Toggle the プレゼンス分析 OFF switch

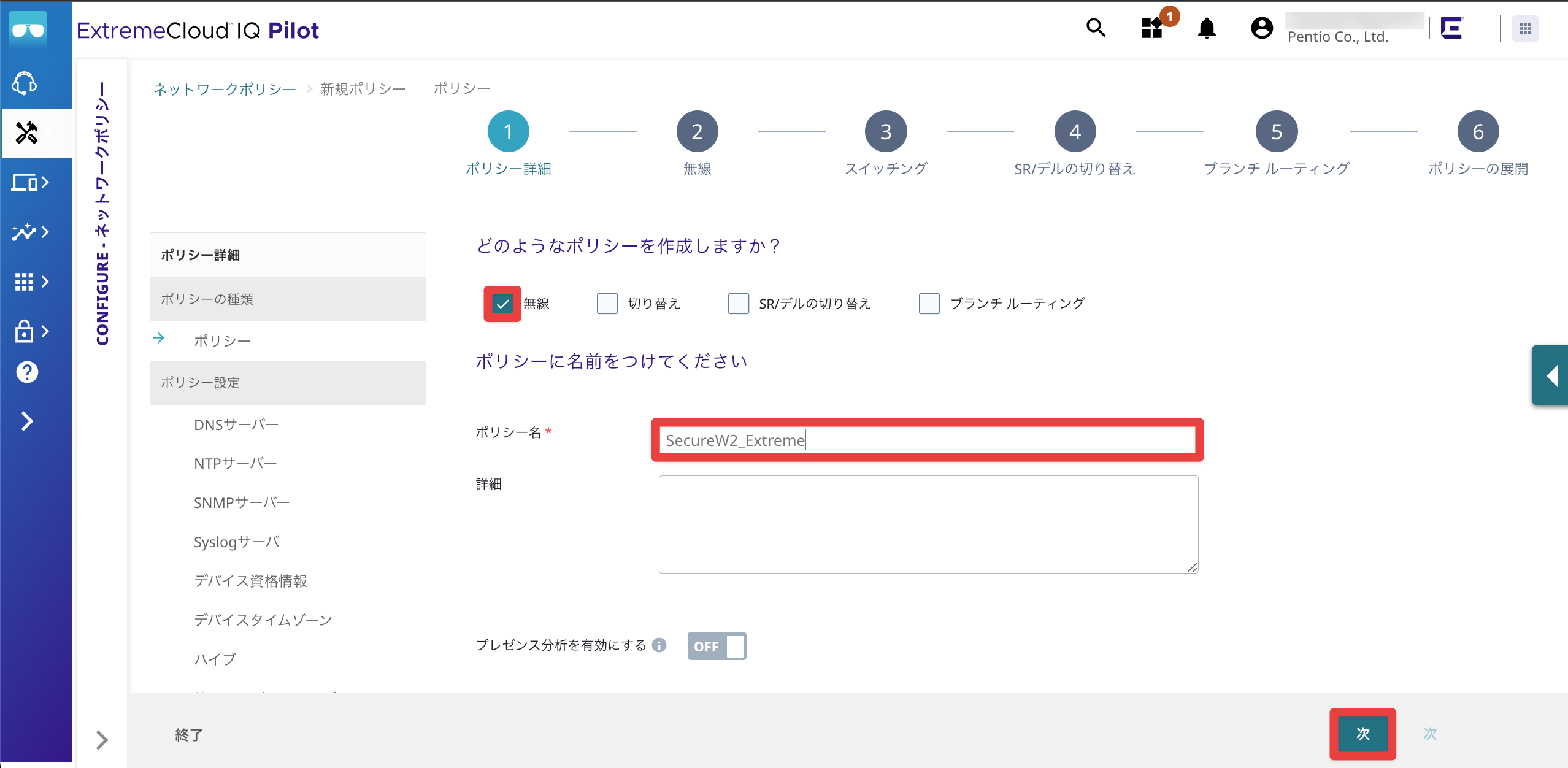coord(717,646)
